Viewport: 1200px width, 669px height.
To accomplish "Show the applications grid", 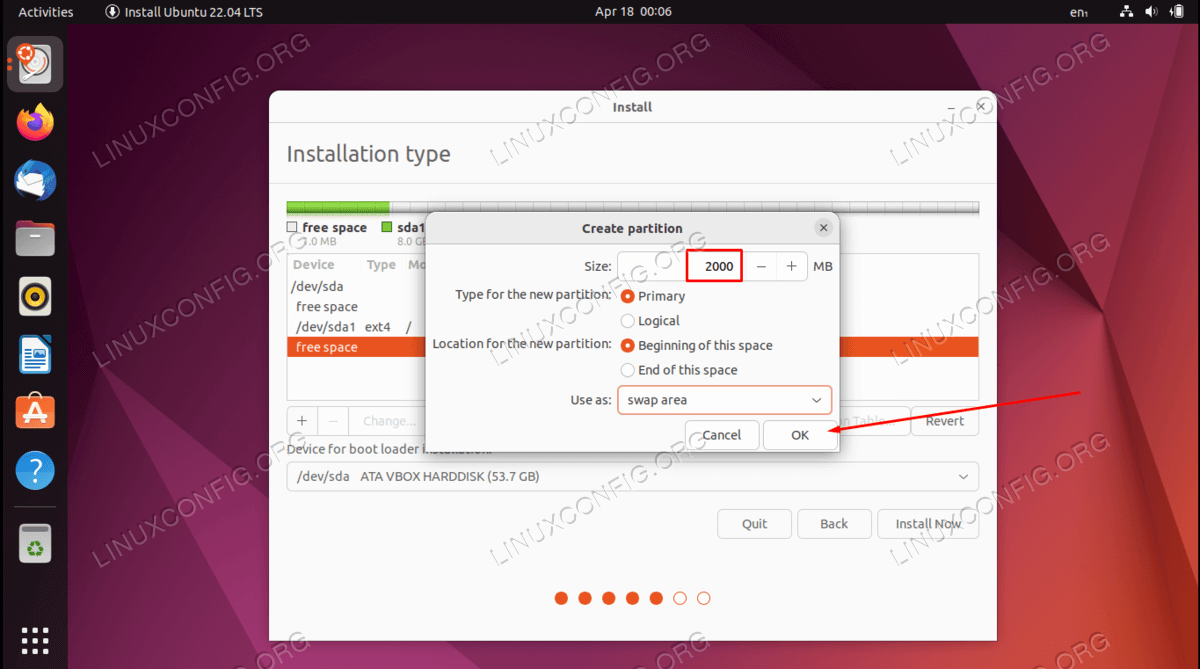I will tap(36, 640).
